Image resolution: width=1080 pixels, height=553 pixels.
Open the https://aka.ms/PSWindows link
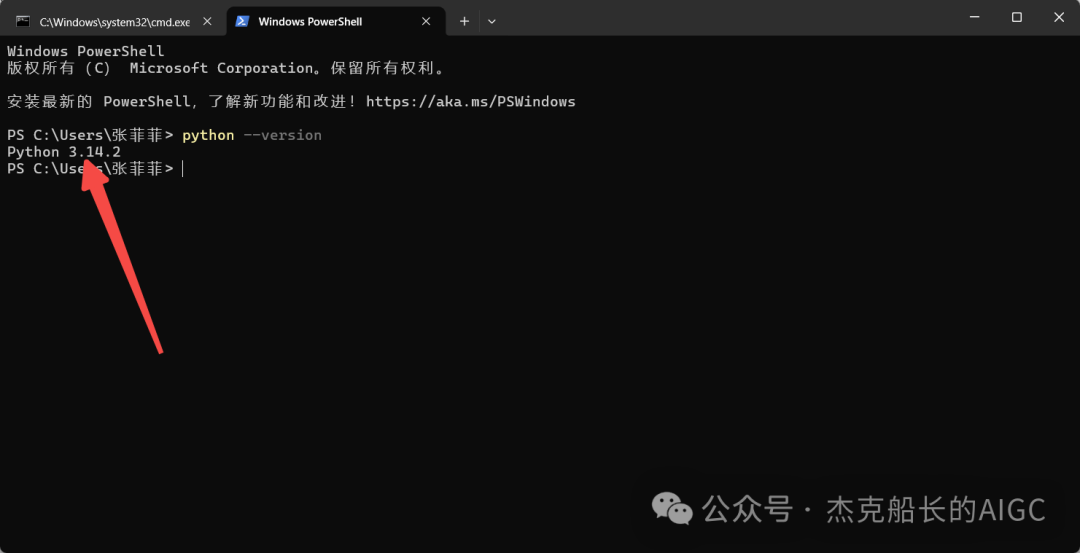coord(470,102)
